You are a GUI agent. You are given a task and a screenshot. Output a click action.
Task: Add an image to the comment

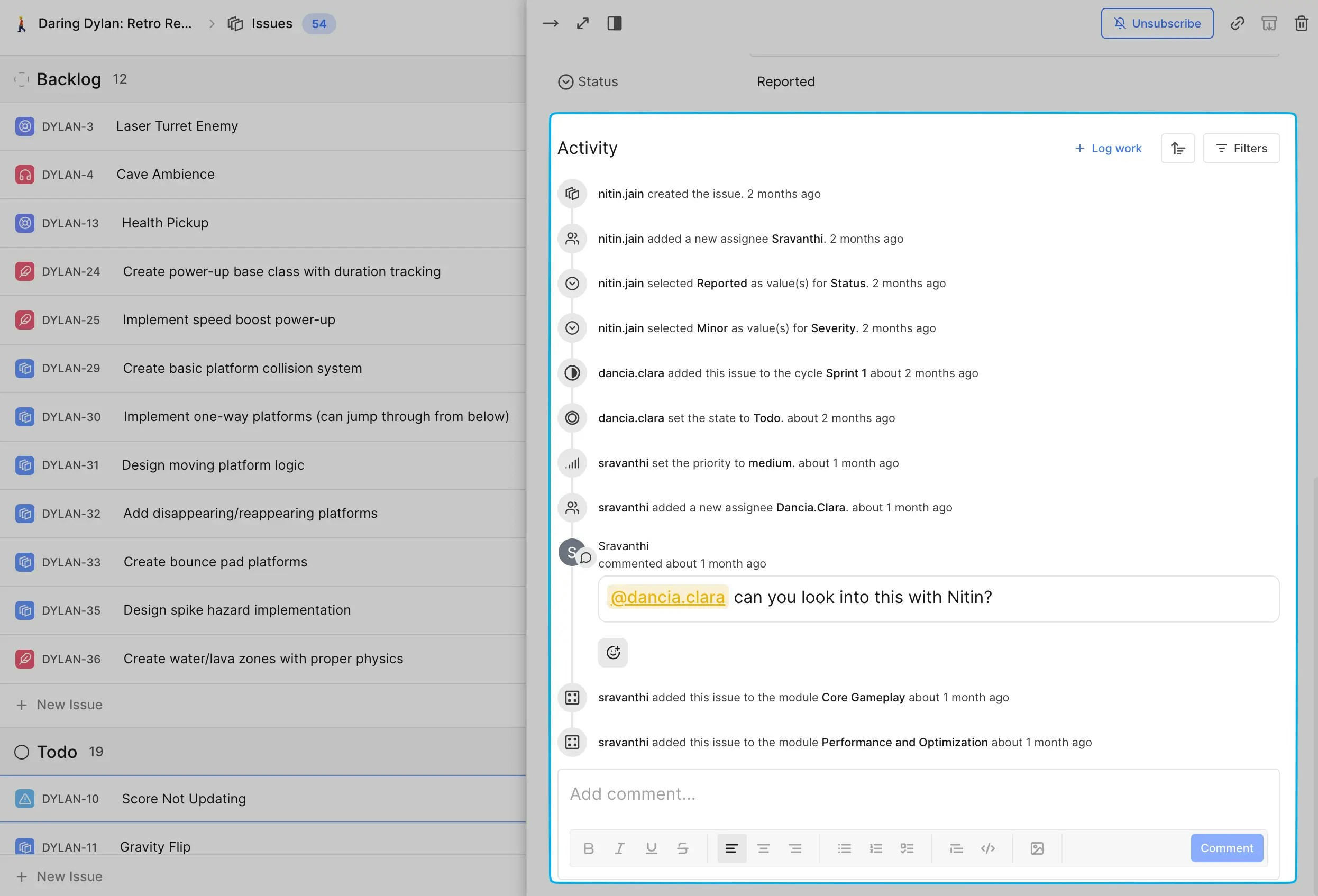1037,848
